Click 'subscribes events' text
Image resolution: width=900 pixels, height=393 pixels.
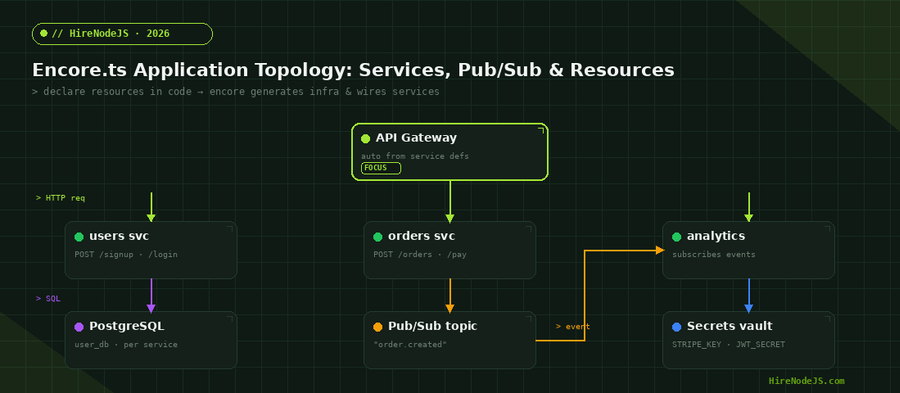[714, 254]
